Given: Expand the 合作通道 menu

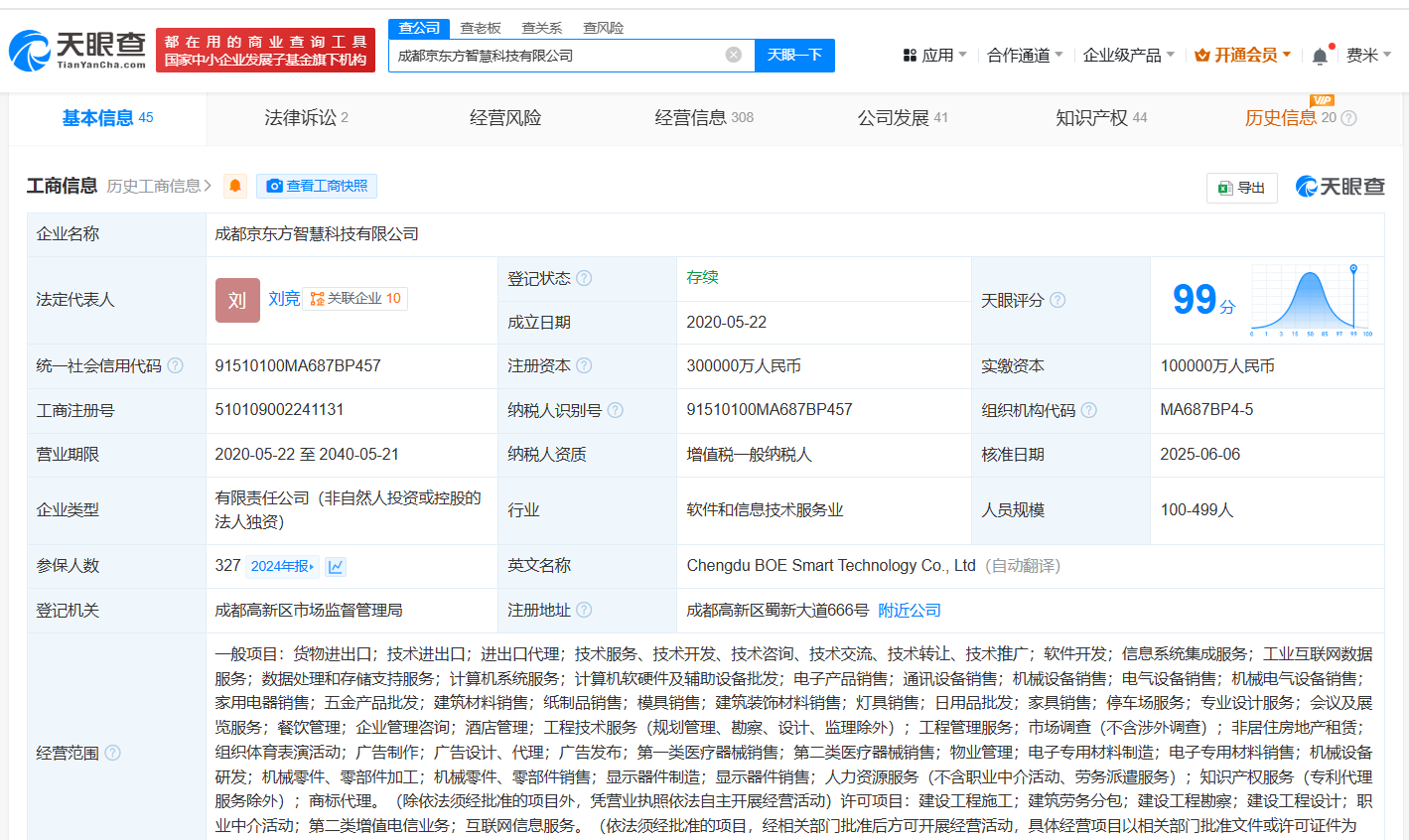Looking at the screenshot, I should (1024, 56).
